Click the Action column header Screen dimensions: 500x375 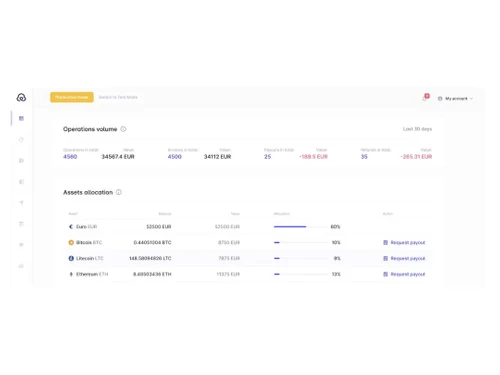point(388,214)
